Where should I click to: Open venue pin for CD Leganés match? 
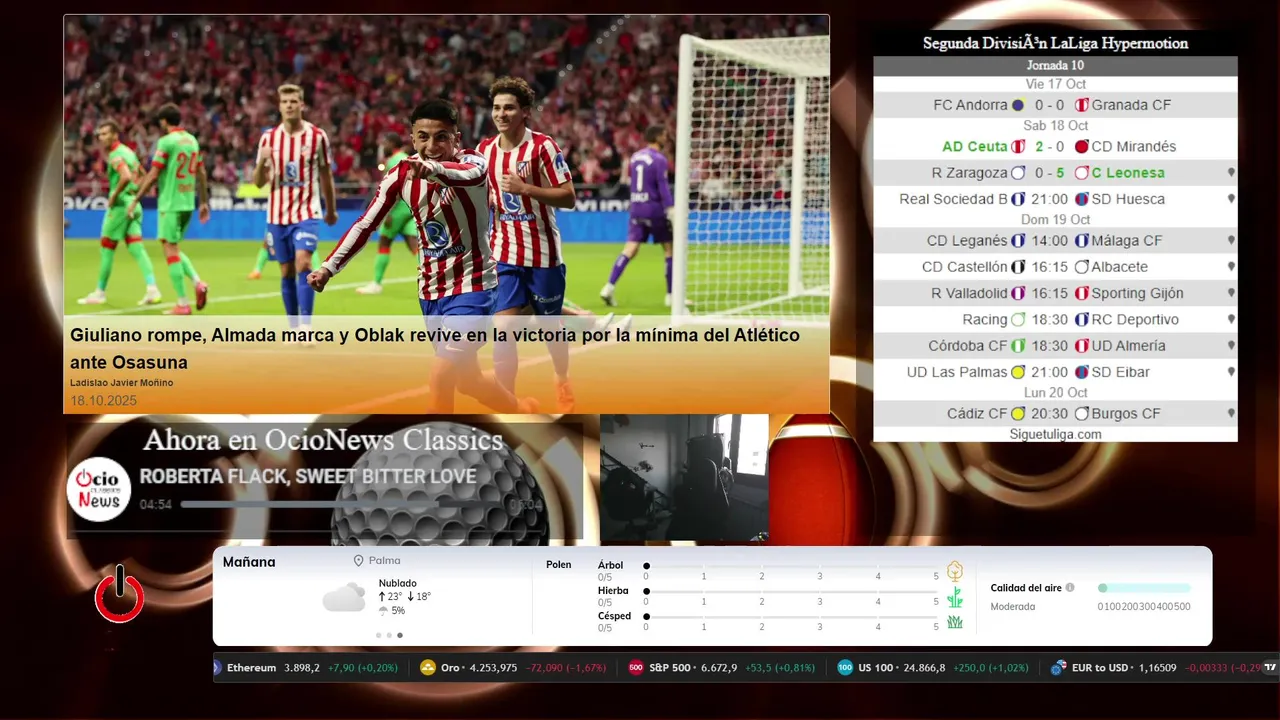point(1231,241)
